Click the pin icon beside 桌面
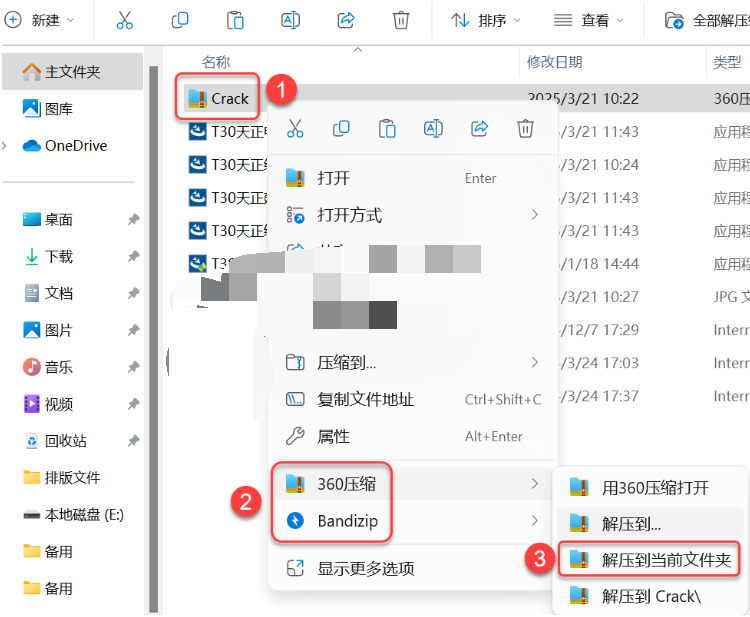750x617 pixels. click(133, 220)
